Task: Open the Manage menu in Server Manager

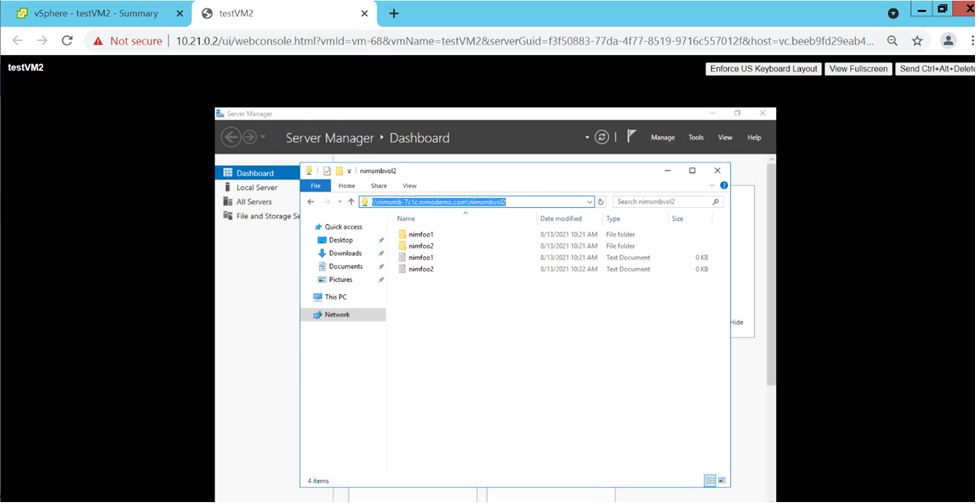Action: click(x=662, y=137)
